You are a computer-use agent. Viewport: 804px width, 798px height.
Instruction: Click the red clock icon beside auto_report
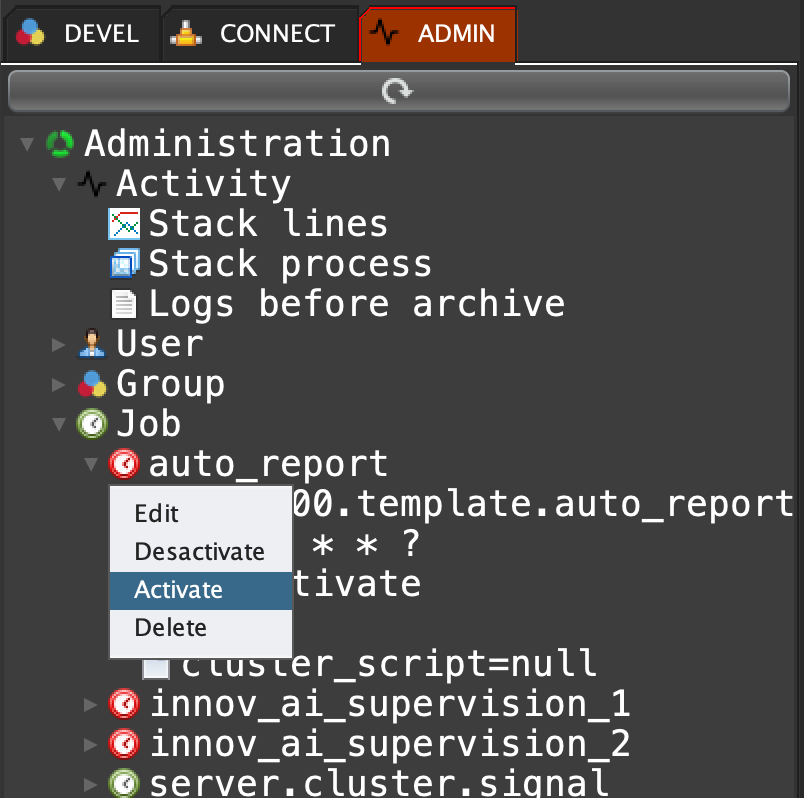coord(123,464)
